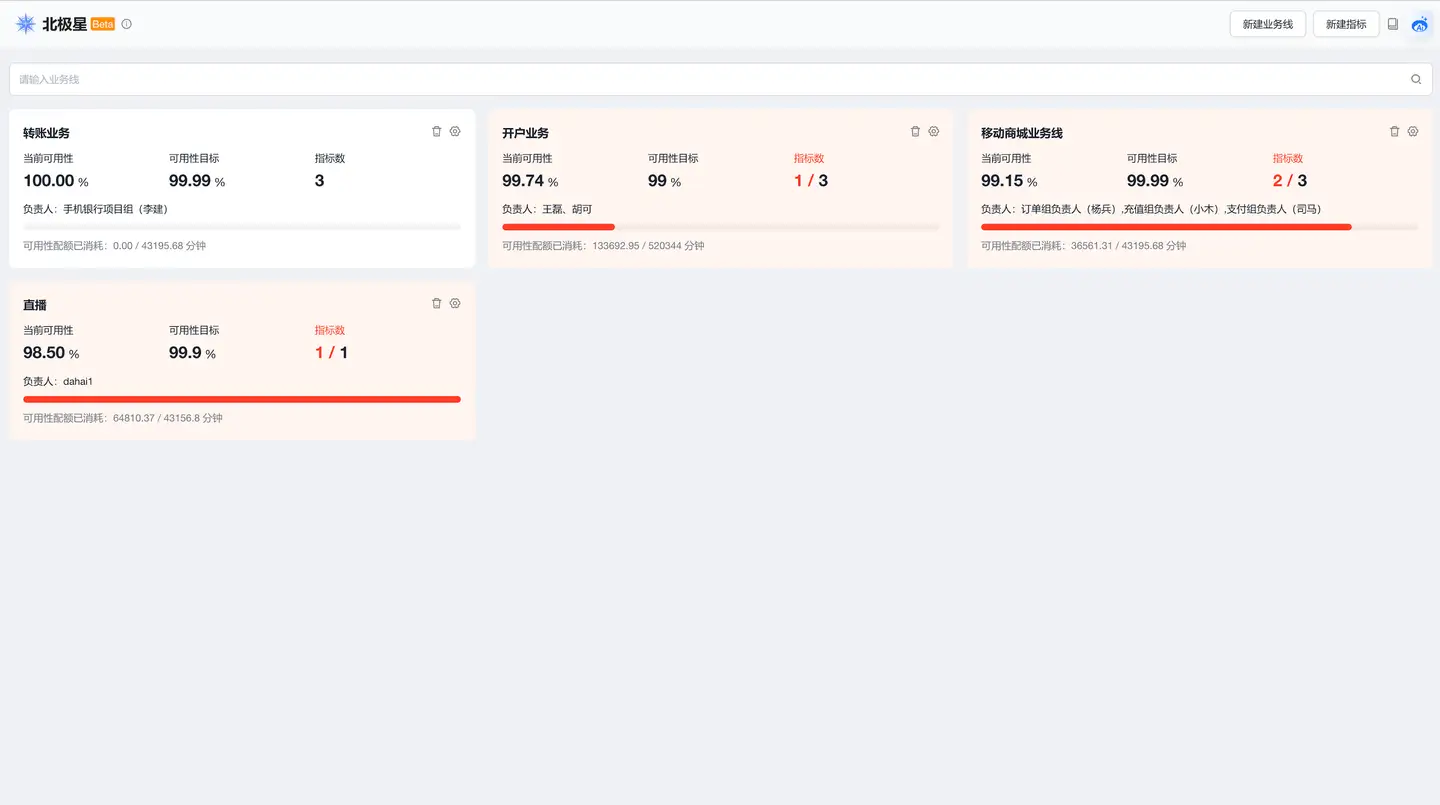Delete 移动商城业务线 using trash icon
The width and height of the screenshot is (1440, 805).
coord(1394,131)
